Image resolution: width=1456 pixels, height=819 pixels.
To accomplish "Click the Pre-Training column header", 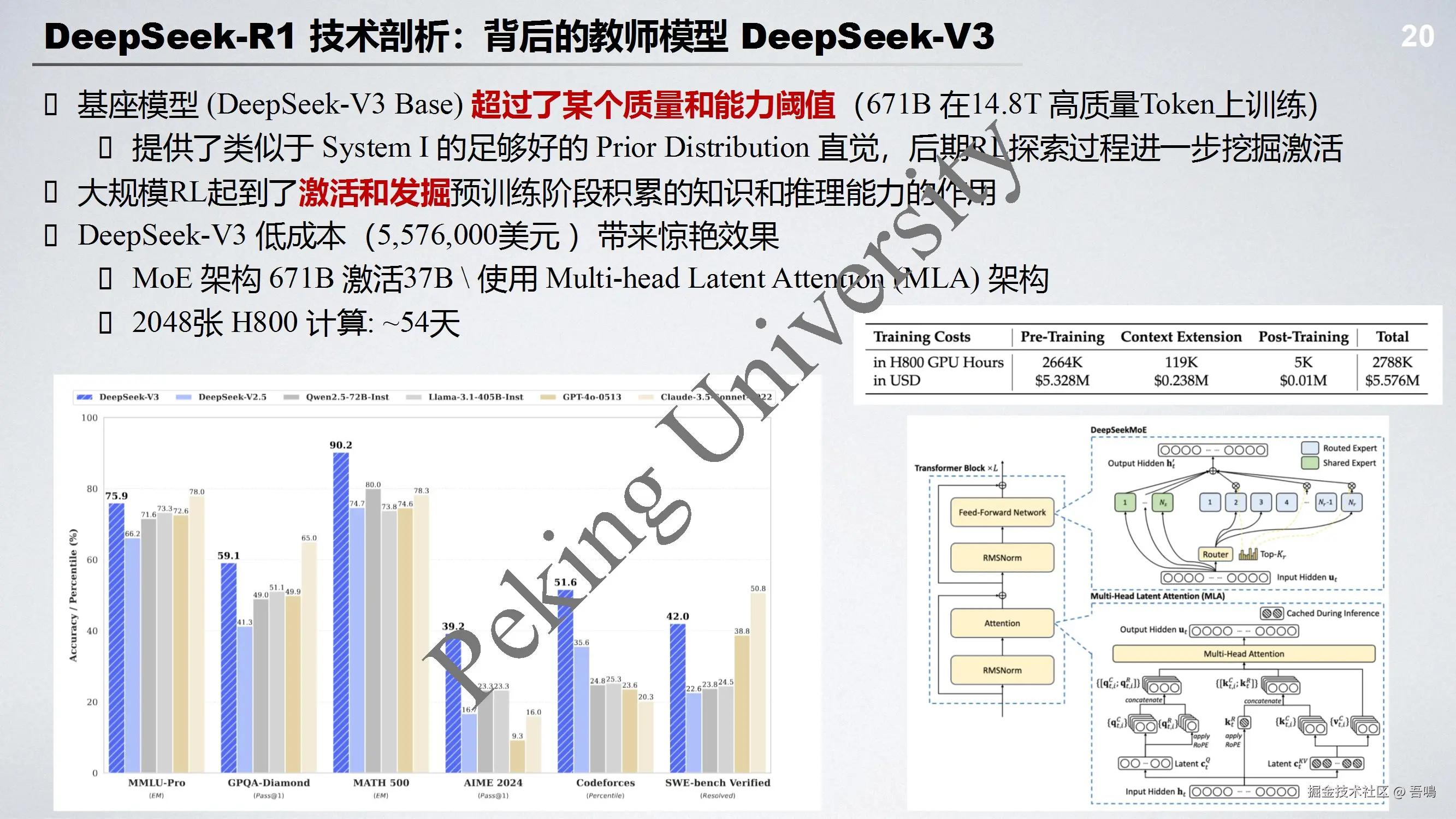I will tap(1062, 337).
